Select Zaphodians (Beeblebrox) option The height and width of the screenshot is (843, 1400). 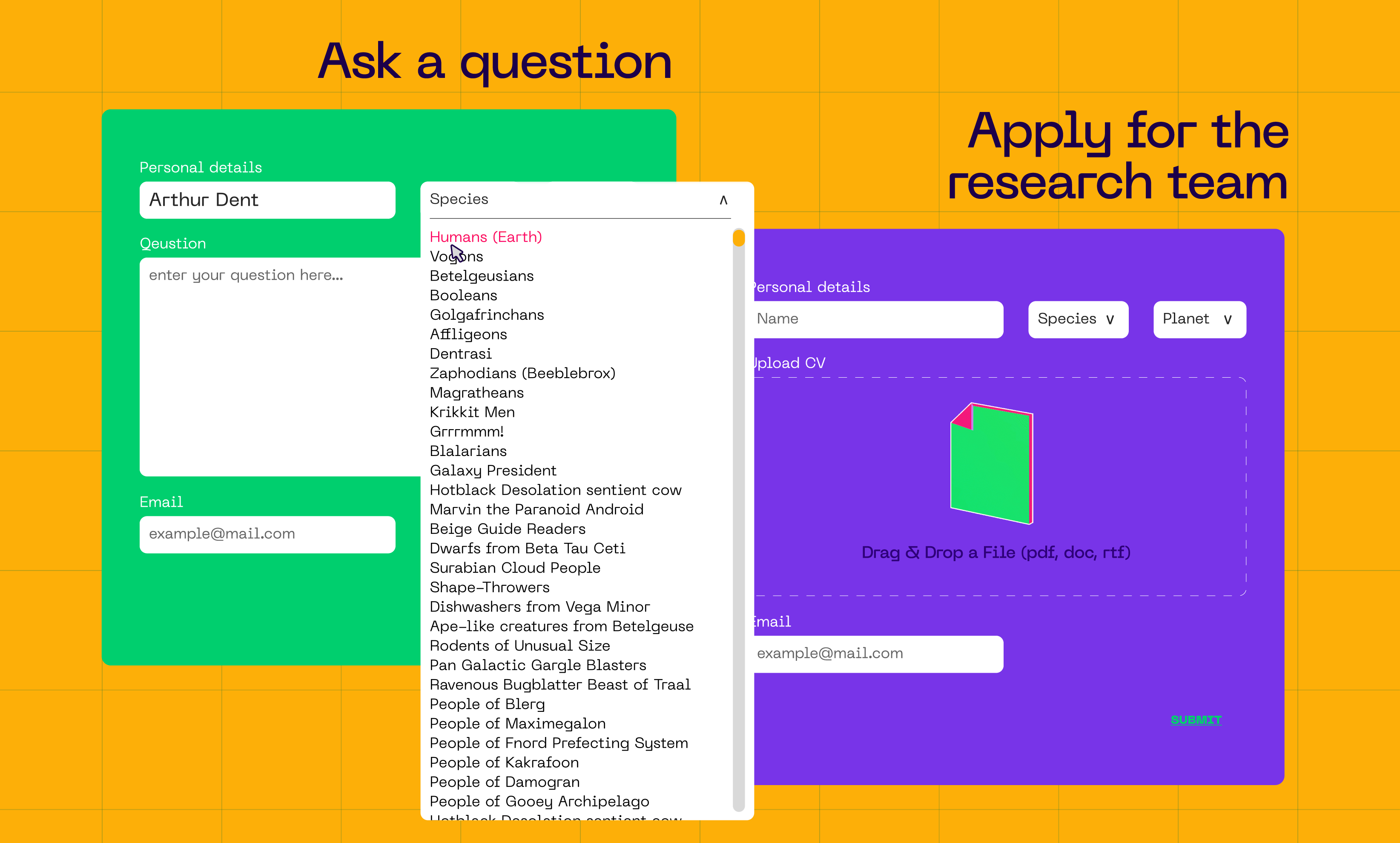click(x=522, y=373)
